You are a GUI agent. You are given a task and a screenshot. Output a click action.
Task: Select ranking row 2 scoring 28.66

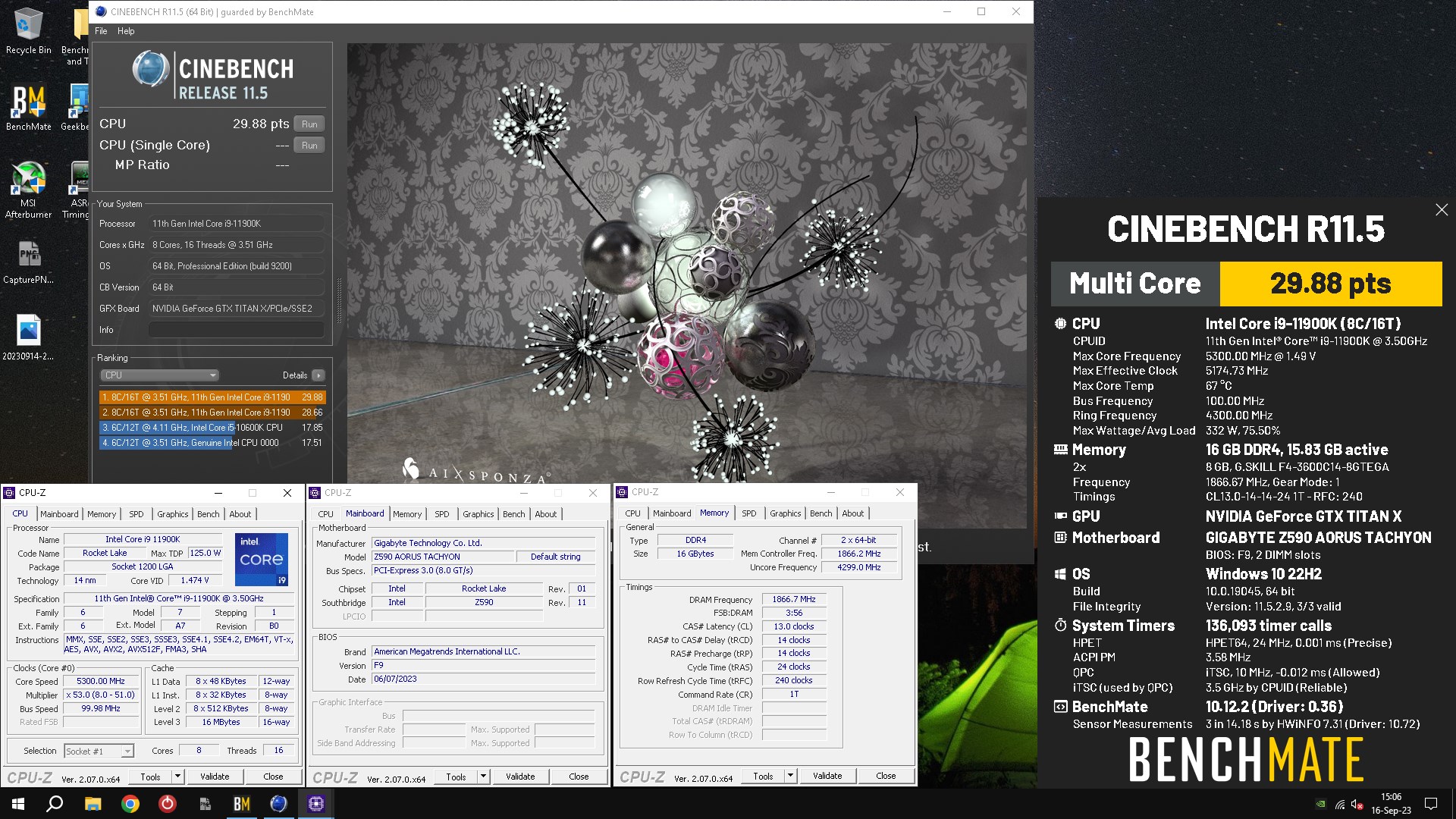coord(212,413)
